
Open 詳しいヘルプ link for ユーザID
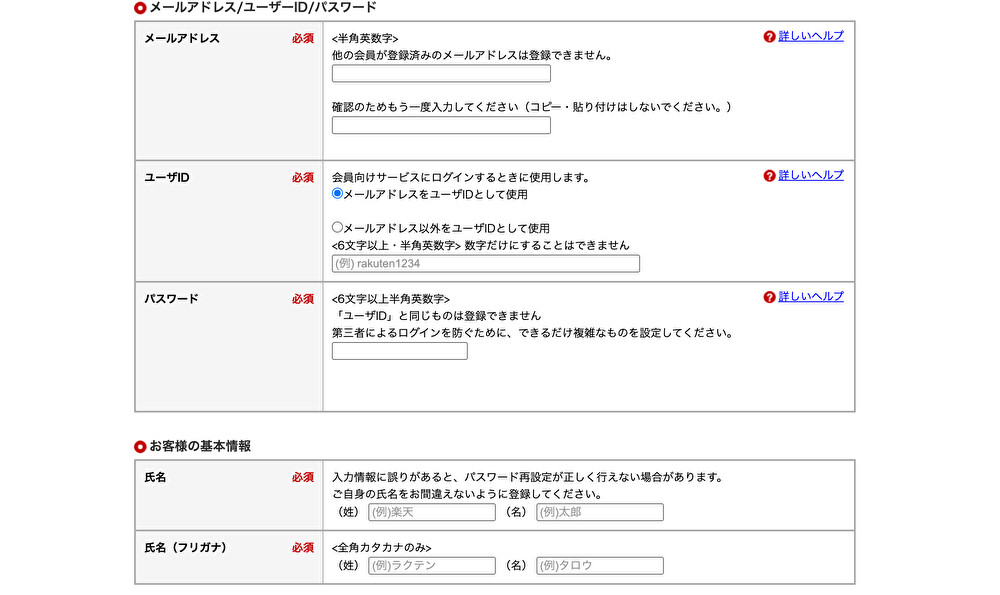[811, 175]
